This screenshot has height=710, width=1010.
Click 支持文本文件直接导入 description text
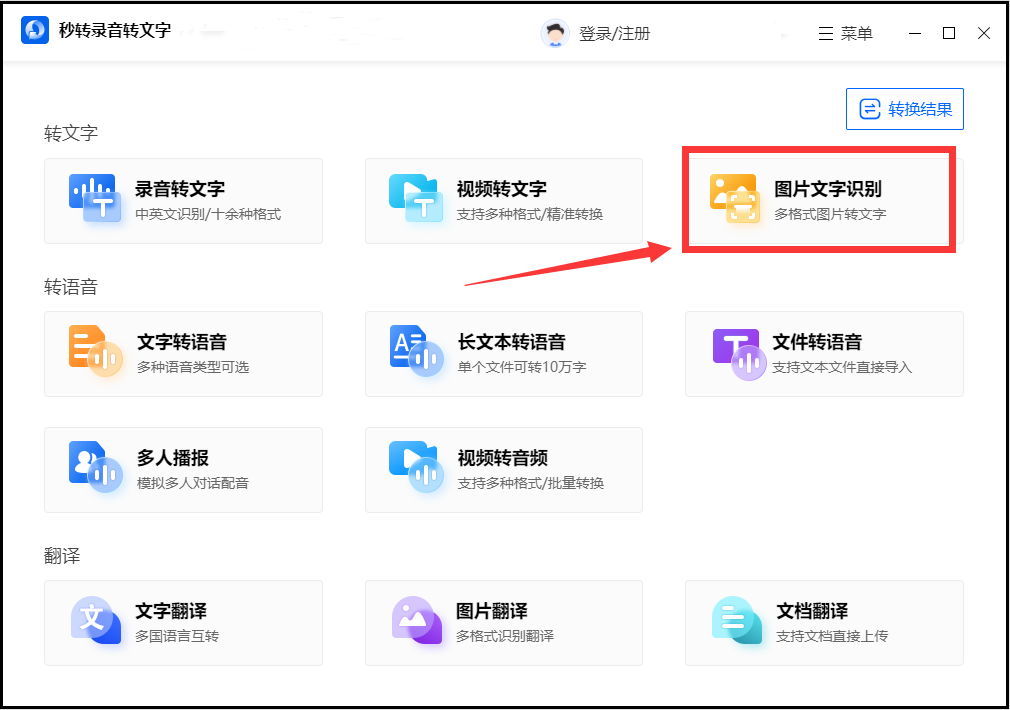842,367
